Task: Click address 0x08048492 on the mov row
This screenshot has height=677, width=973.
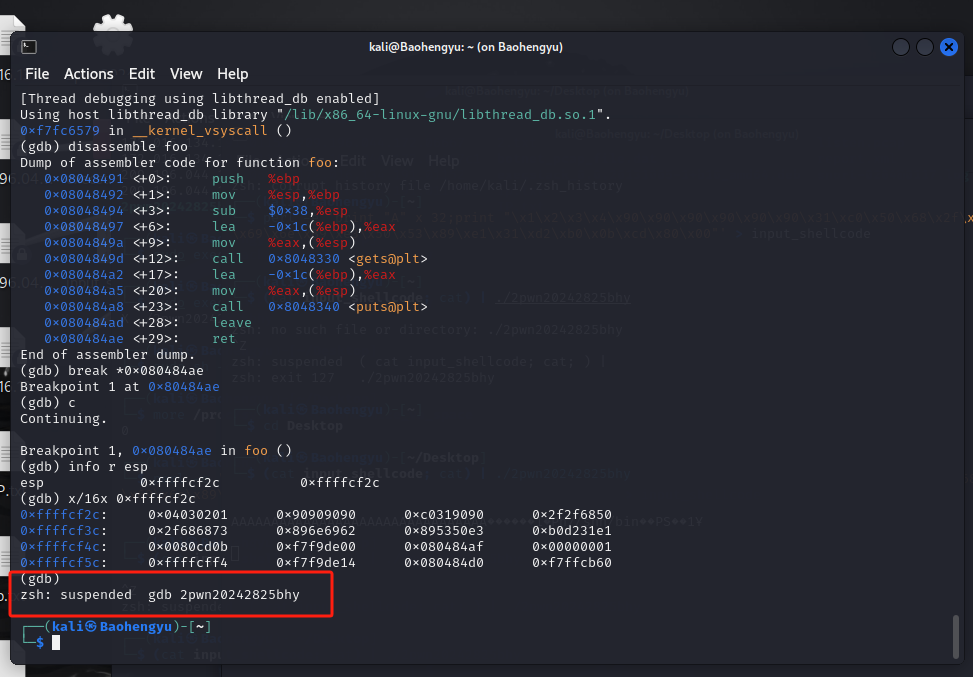Action: [84, 195]
